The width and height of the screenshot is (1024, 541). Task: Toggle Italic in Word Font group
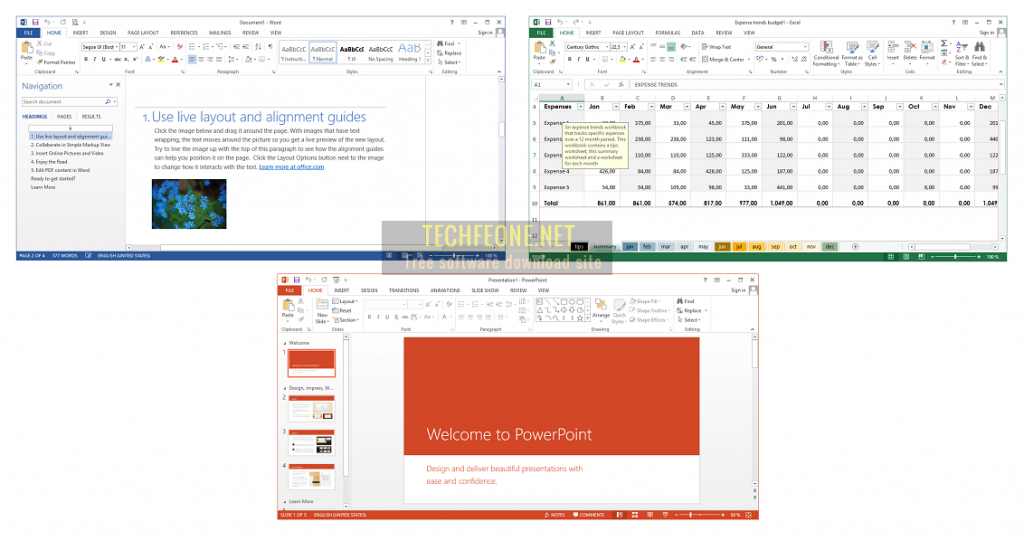click(95, 59)
